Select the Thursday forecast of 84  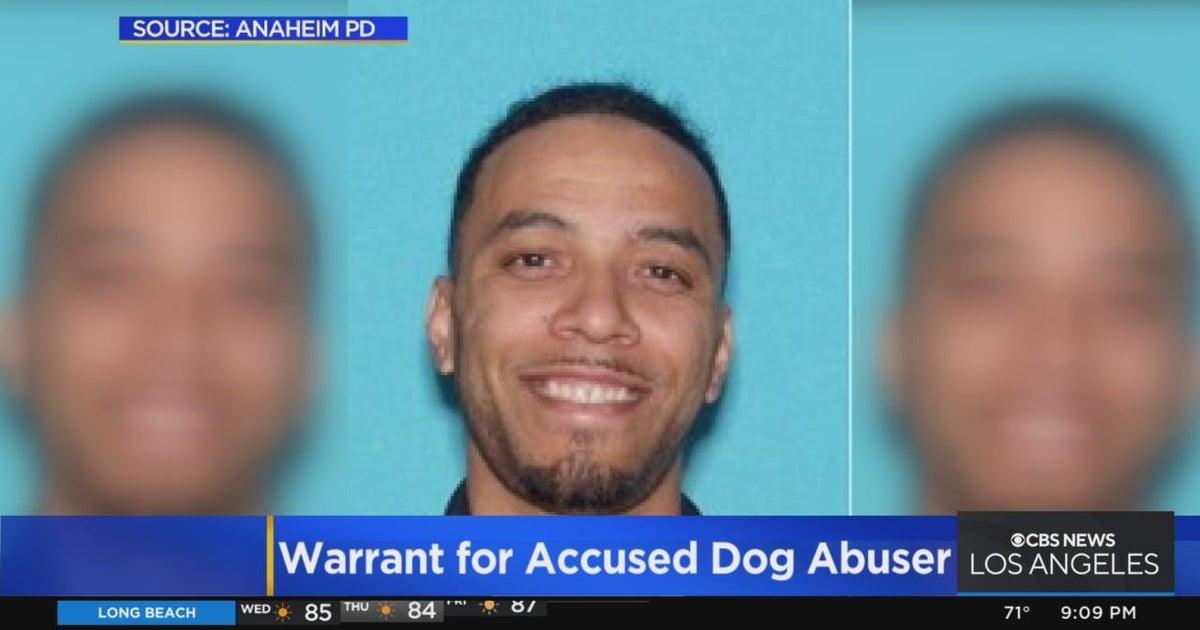point(421,611)
